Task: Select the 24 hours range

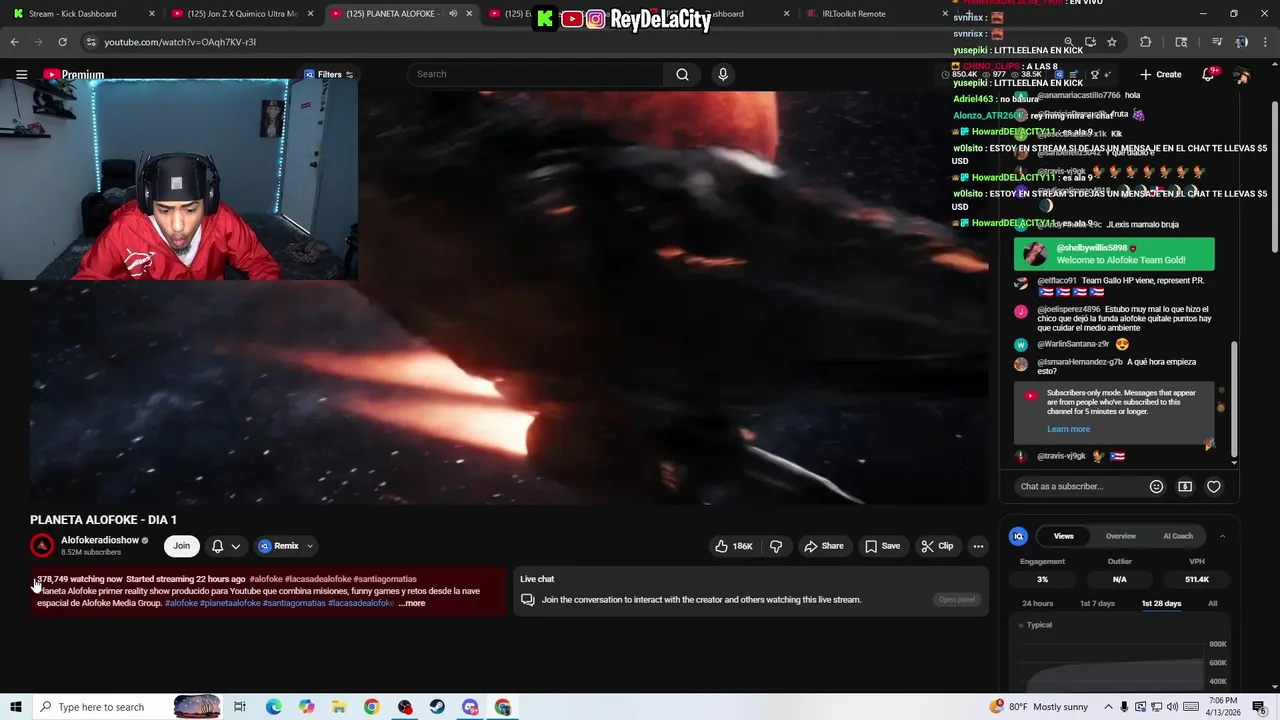Action: coord(1037,604)
